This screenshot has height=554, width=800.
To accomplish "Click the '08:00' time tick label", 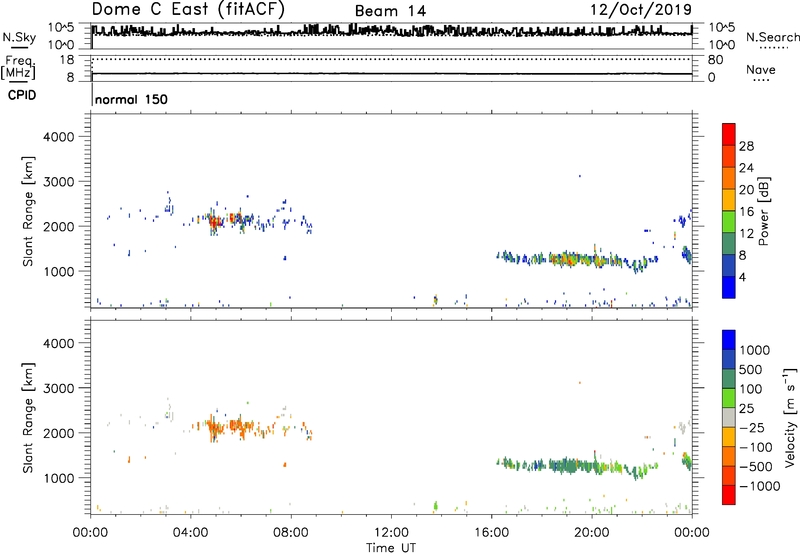I will (x=291, y=533).
